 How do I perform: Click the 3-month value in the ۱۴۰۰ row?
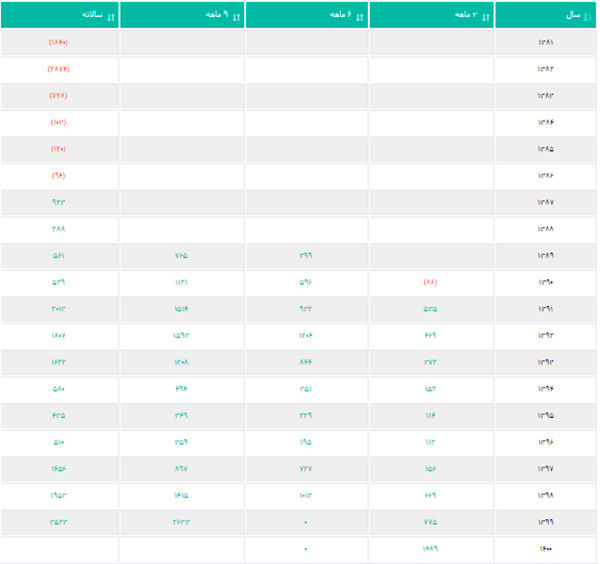click(430, 549)
